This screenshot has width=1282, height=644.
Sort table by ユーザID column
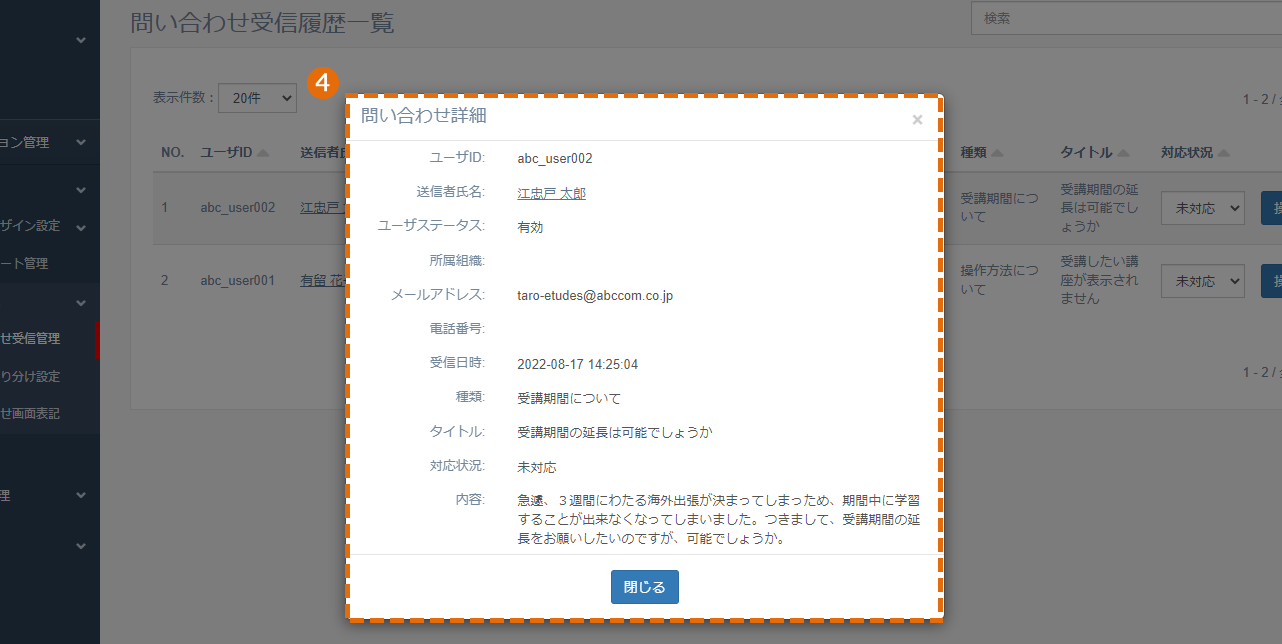(234, 152)
